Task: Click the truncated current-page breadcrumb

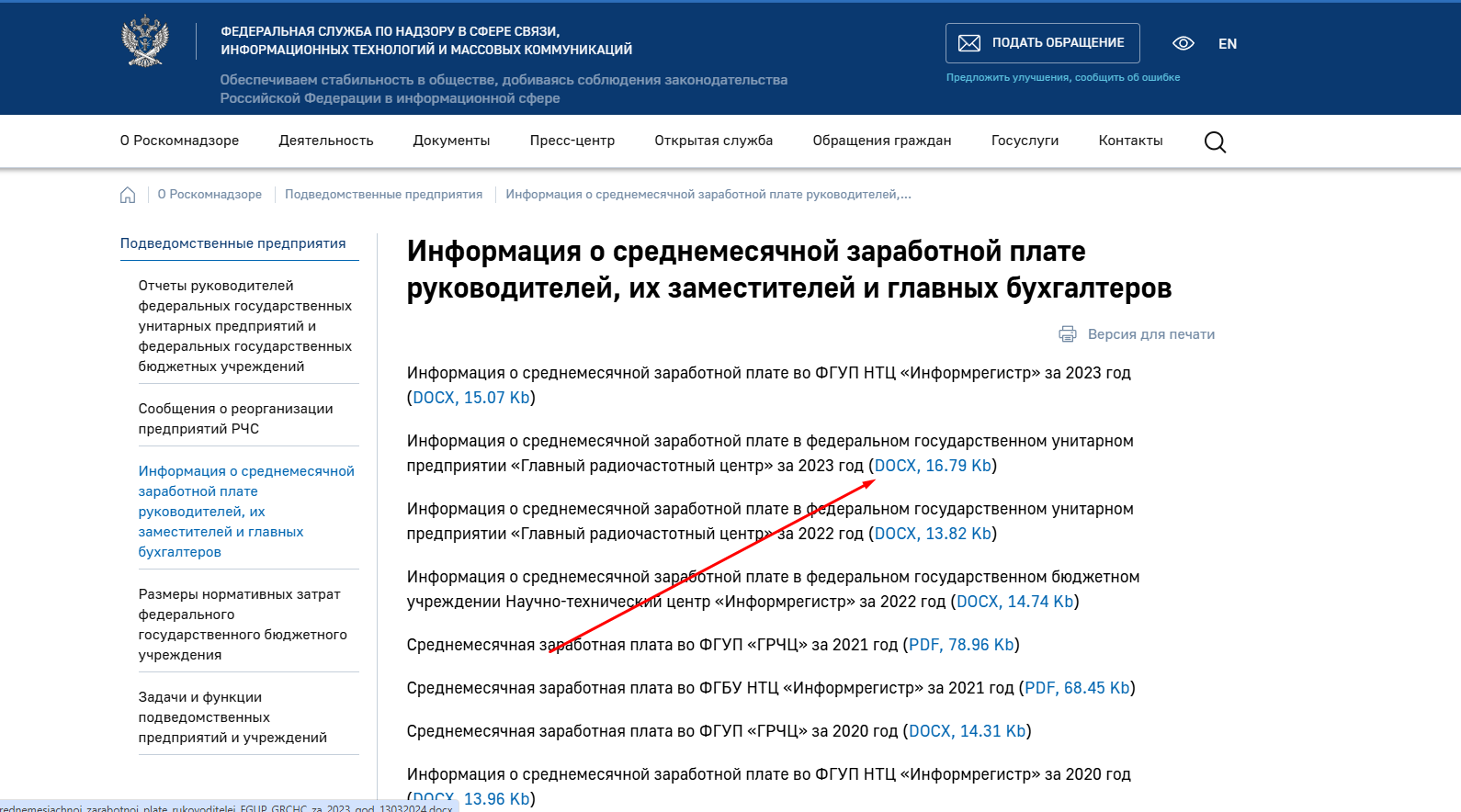Action: coord(708,195)
